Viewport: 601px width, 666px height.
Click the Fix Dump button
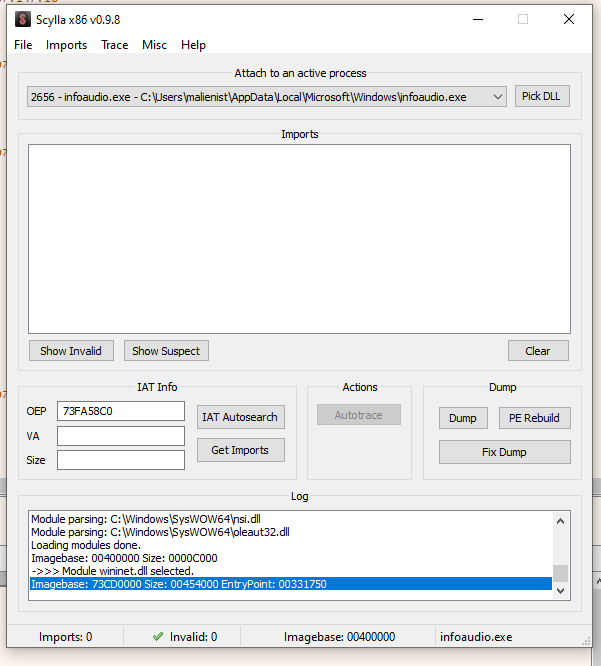pyautogui.click(x=504, y=452)
